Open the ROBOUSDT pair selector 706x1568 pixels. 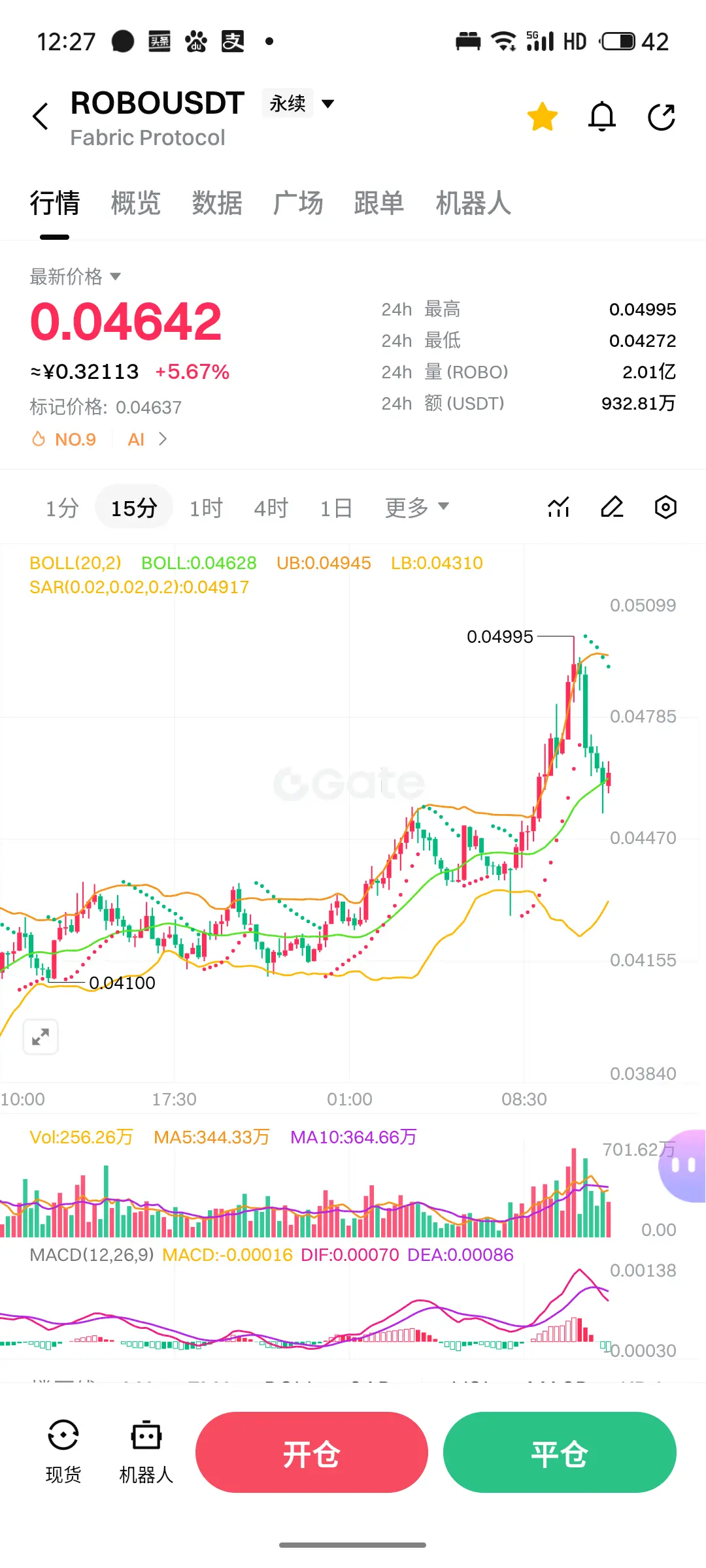[x=158, y=103]
